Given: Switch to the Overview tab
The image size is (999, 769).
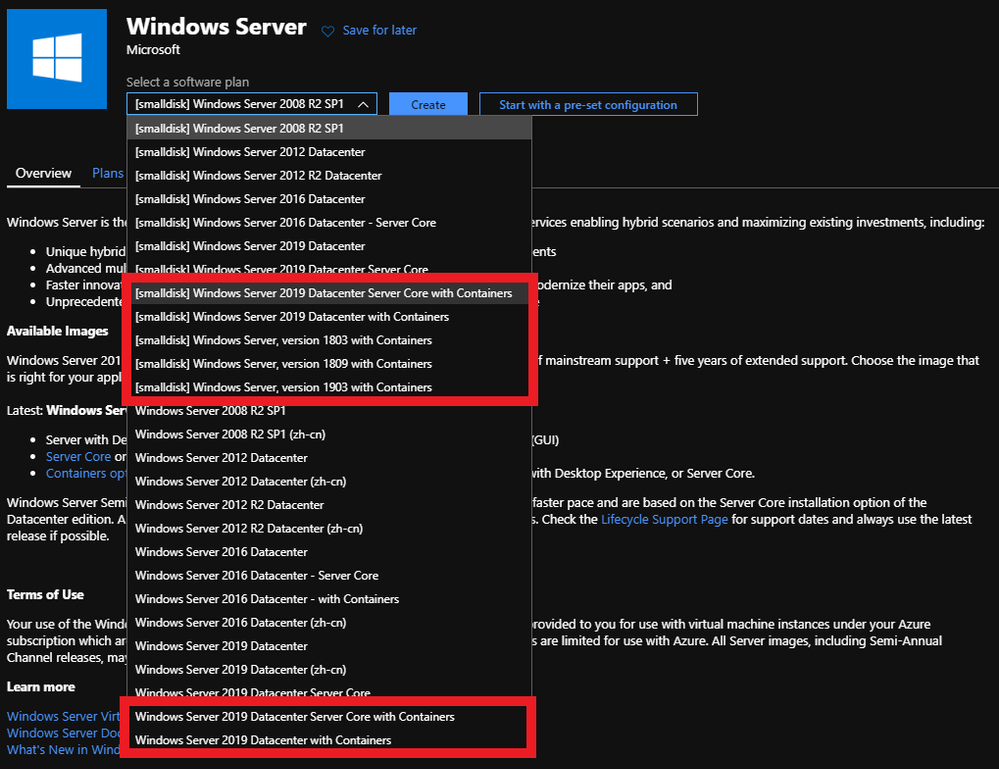Looking at the screenshot, I should pos(43,173).
